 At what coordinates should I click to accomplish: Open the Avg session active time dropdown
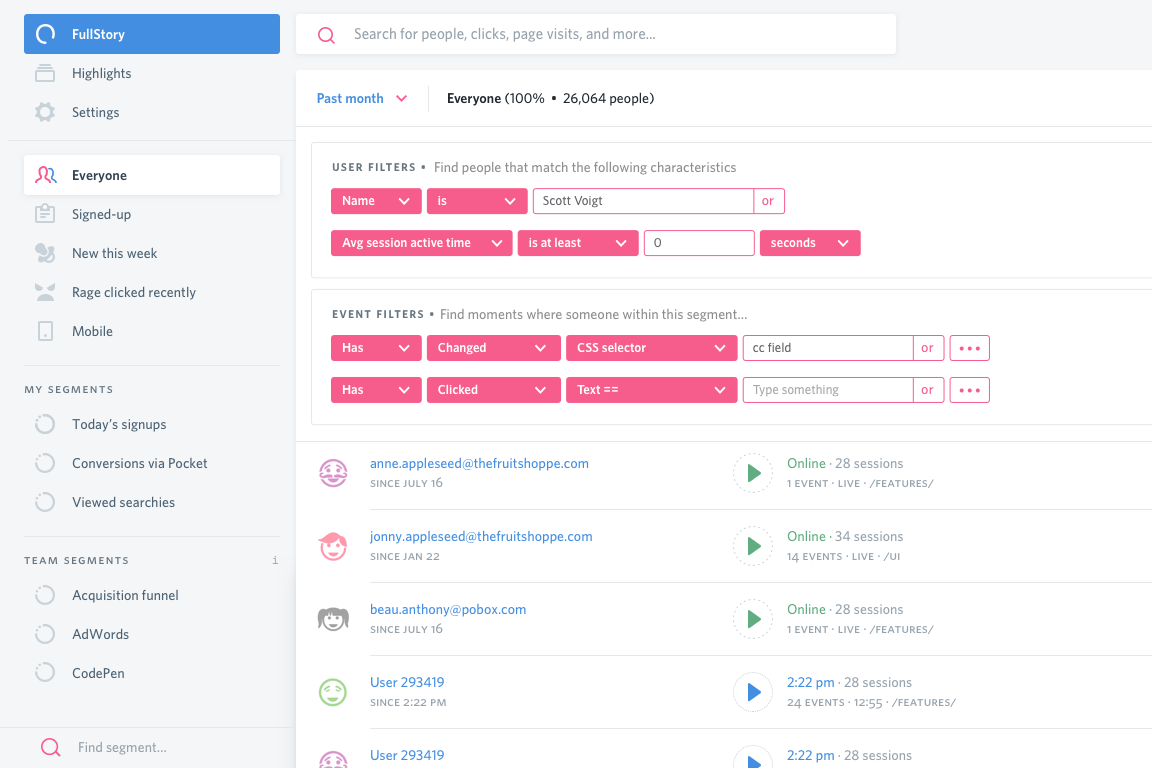(421, 243)
